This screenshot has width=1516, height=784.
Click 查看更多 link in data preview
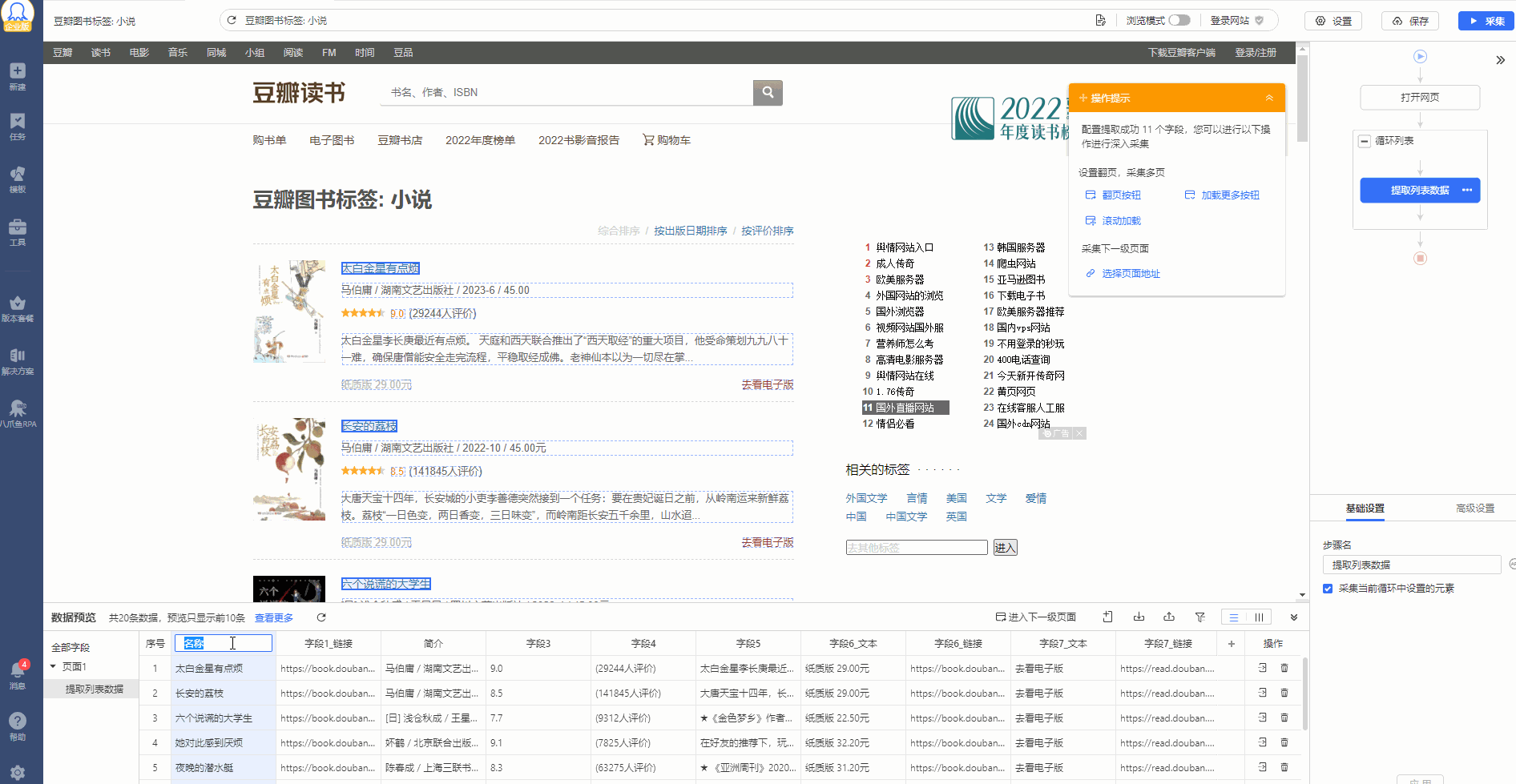[274, 617]
